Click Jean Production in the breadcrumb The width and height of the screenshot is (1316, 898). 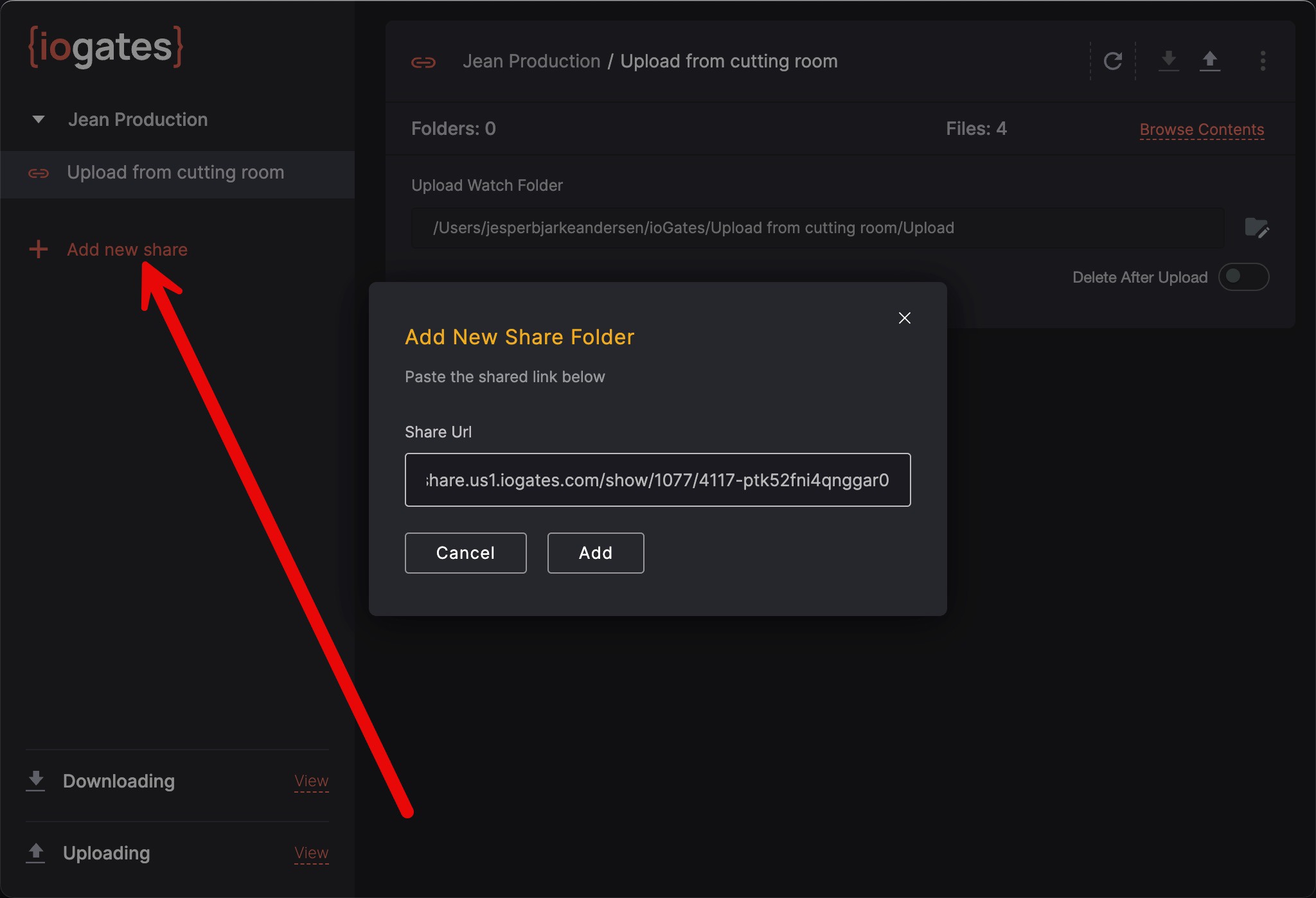point(531,62)
